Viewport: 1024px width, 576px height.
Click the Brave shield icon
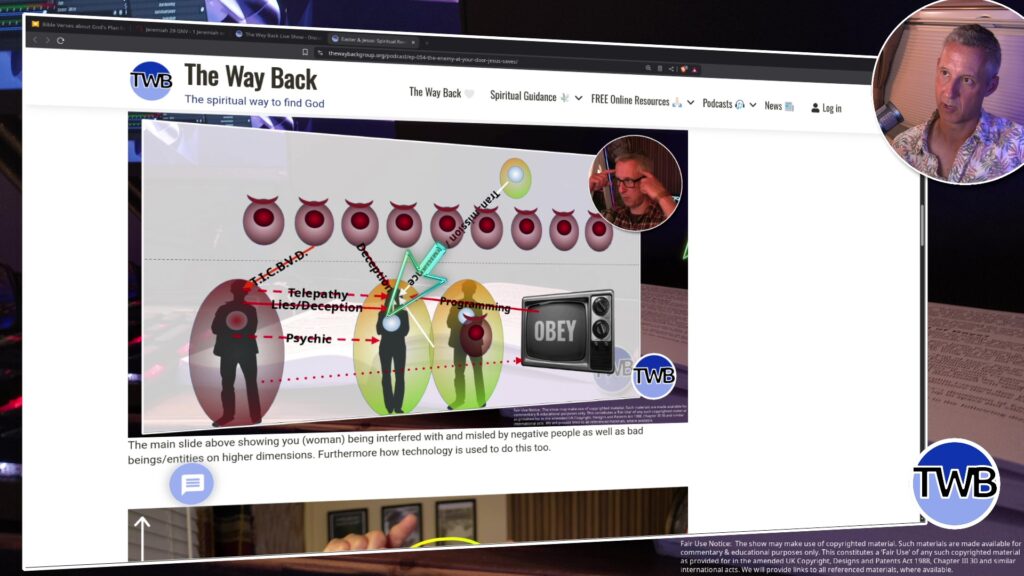pyautogui.click(x=684, y=69)
